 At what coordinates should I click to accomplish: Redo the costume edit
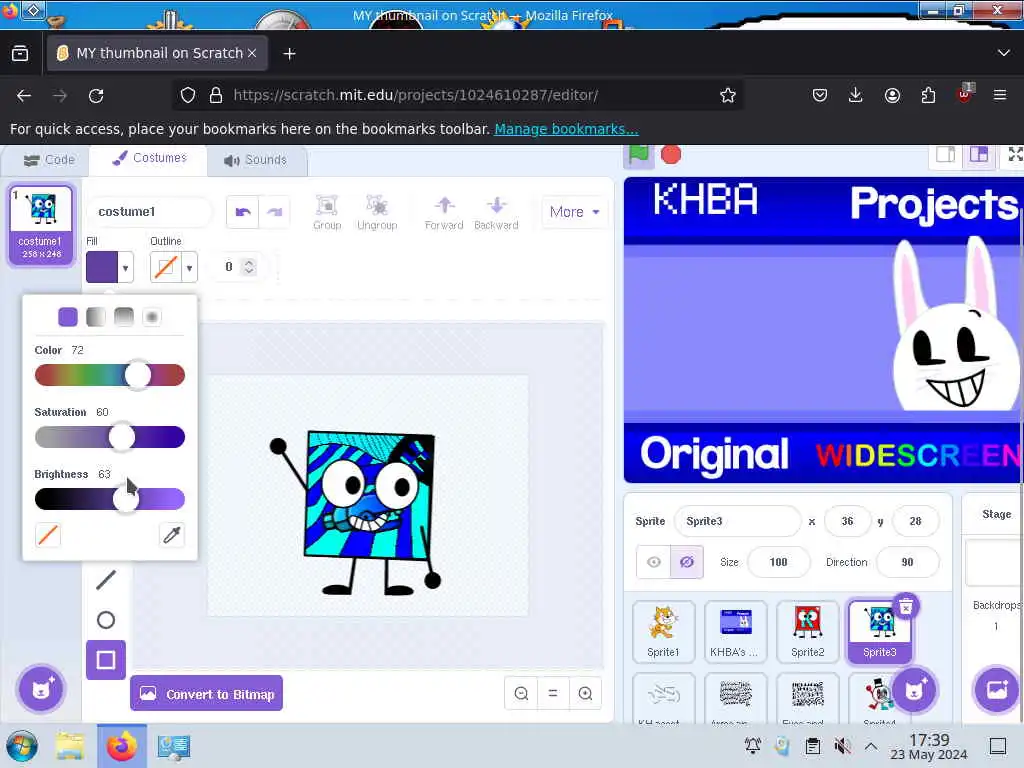[274, 212]
